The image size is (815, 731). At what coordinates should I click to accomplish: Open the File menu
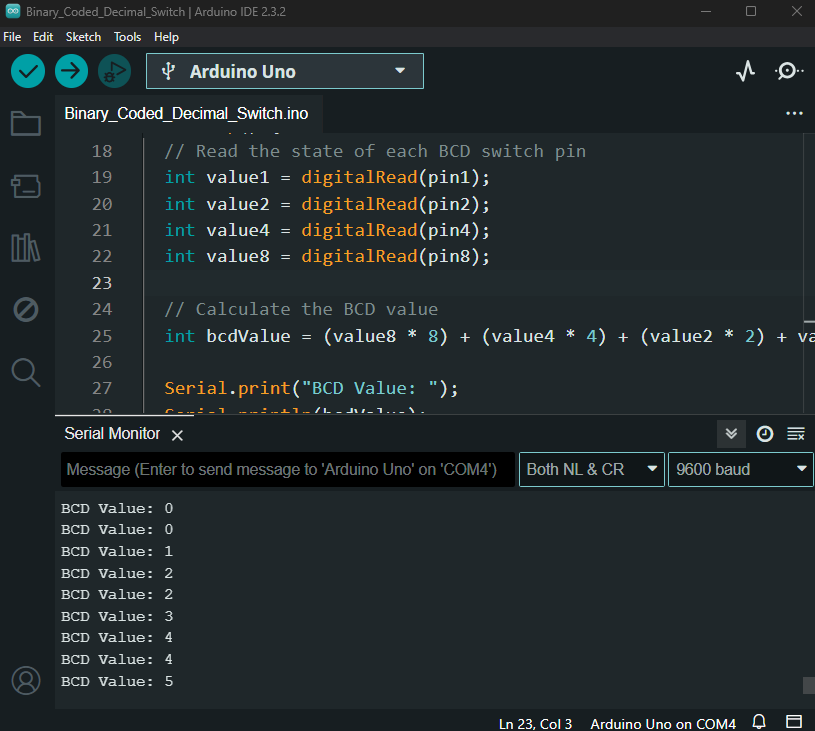coord(12,37)
